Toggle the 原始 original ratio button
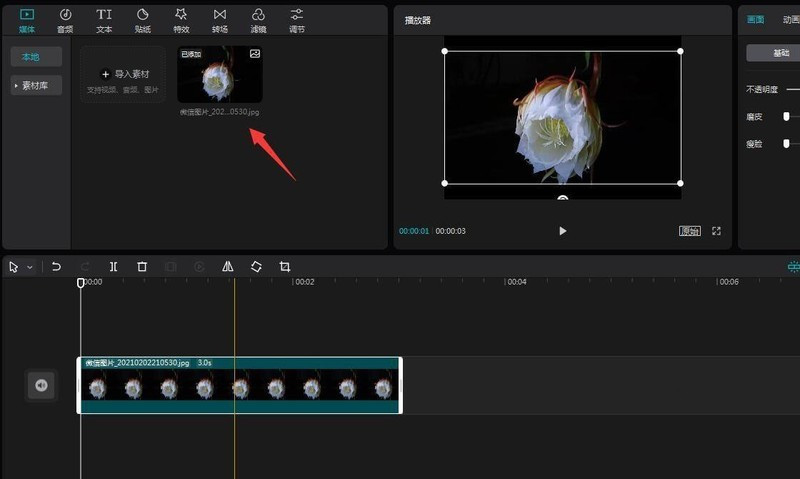Viewport: 800px width, 479px height. (x=690, y=231)
